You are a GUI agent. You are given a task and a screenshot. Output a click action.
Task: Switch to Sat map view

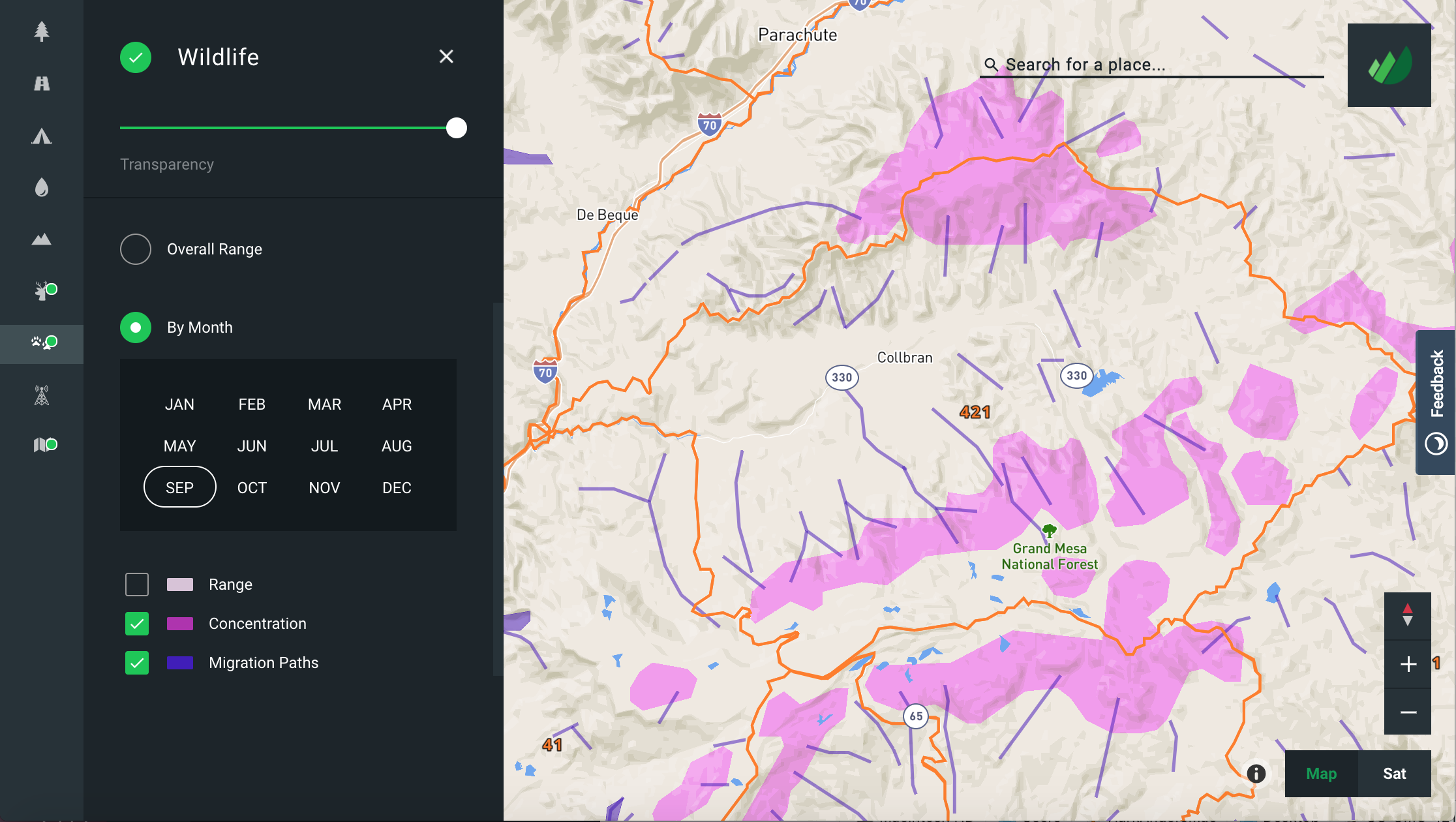[x=1394, y=774]
